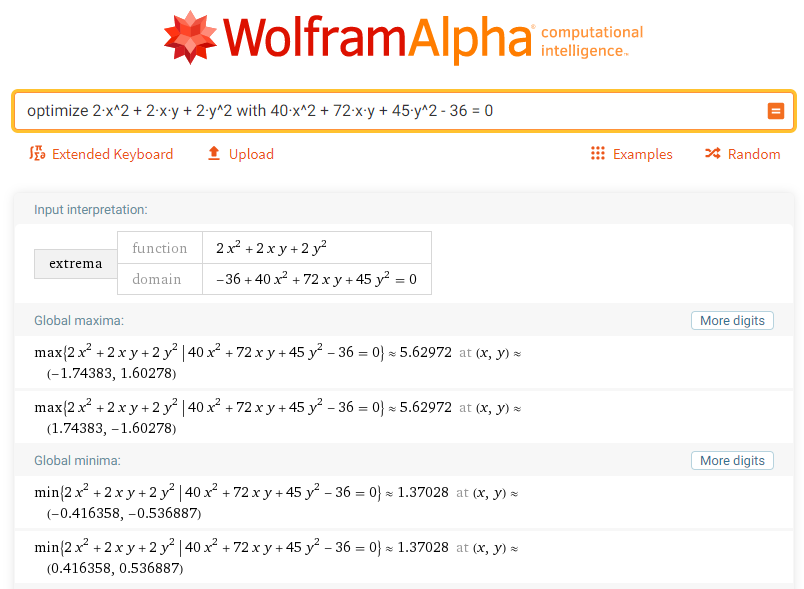Screen dimensions: 804x589
Task: Click the minimum point (−0.416358, −0.536887)
Action: [124, 513]
